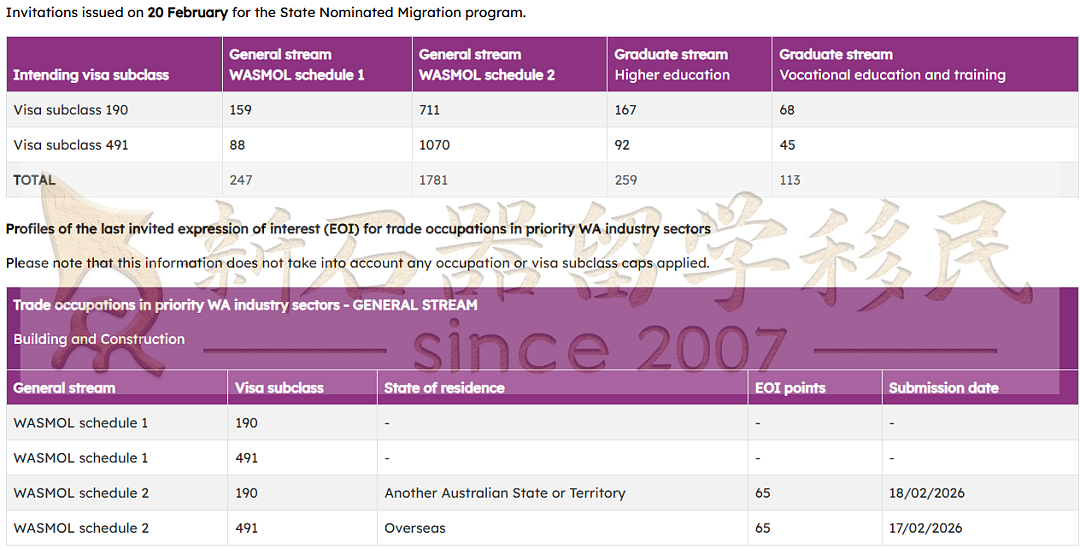The image size is (1080, 549).
Task: Click the '20 February' bold date text
Action: click(x=187, y=12)
